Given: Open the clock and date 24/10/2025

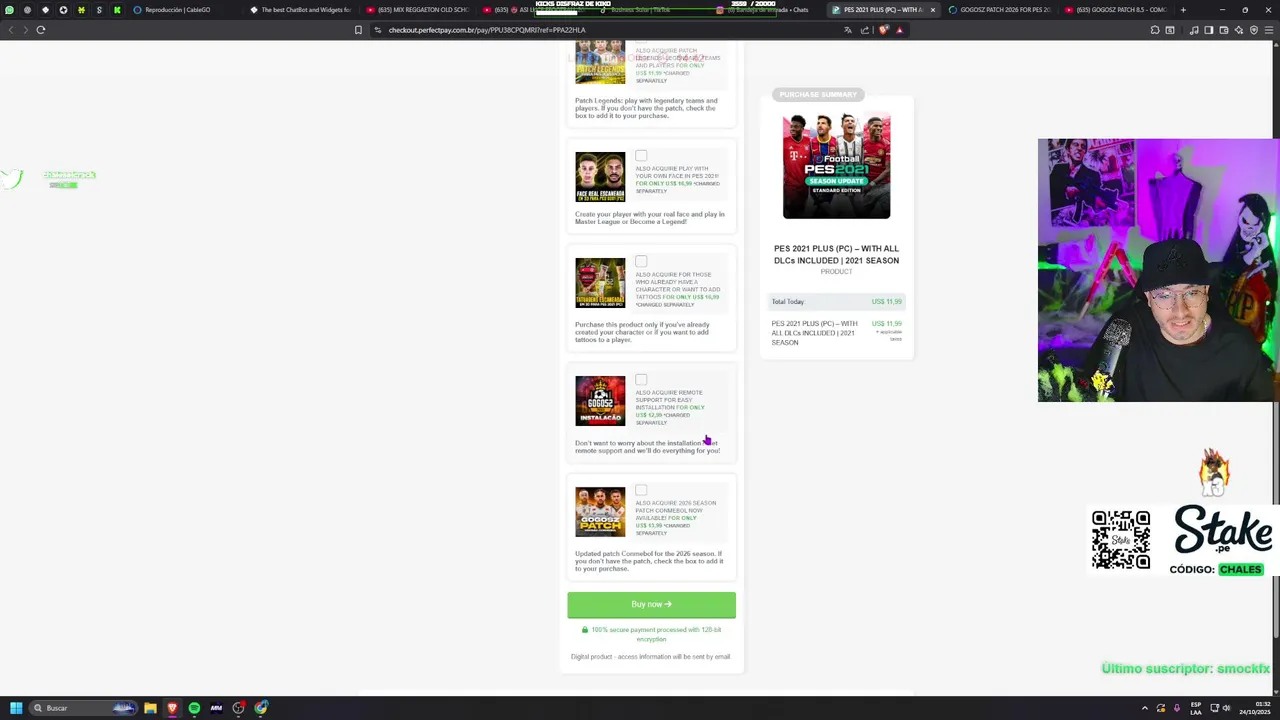Looking at the screenshot, I should (1253, 708).
